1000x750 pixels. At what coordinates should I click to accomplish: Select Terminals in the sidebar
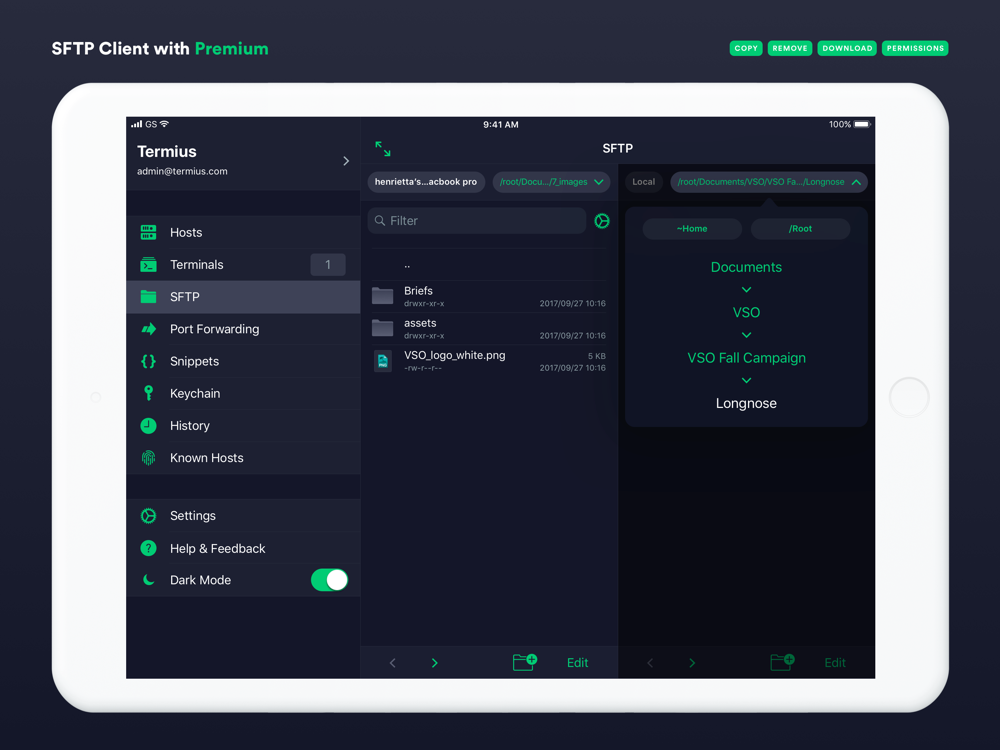coord(243,265)
